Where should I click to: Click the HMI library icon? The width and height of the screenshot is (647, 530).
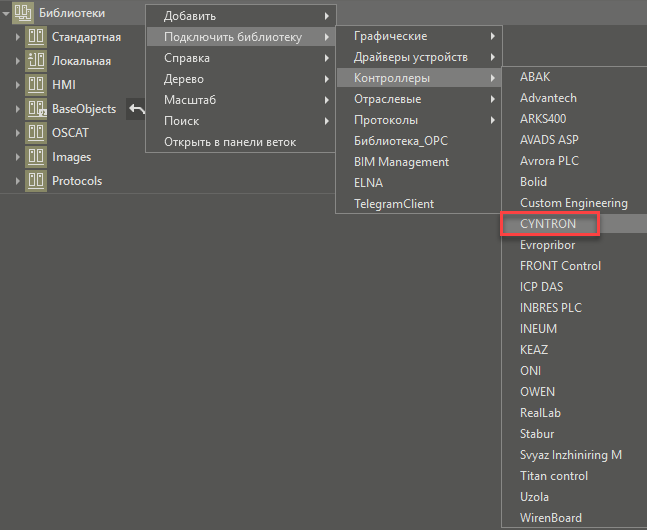coord(36,85)
